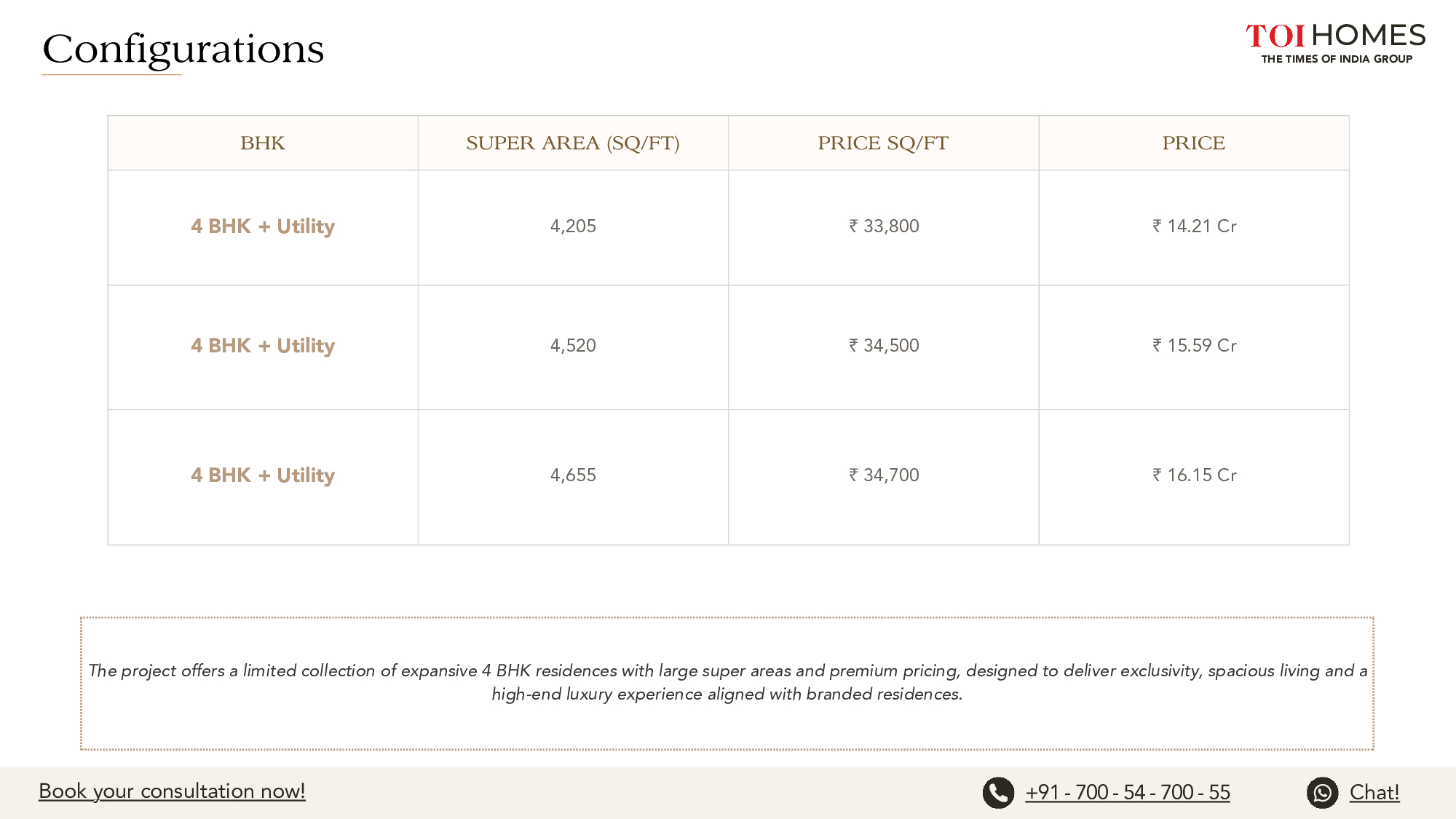The height and width of the screenshot is (819, 1456).
Task: Click the phone call icon
Action: (998, 793)
